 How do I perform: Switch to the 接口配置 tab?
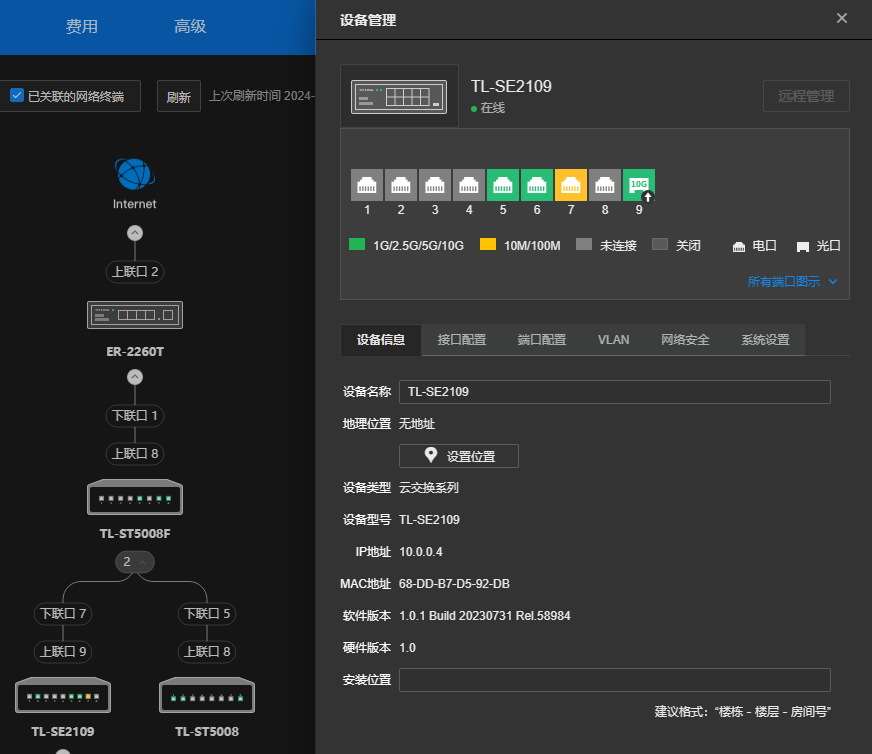click(x=462, y=340)
